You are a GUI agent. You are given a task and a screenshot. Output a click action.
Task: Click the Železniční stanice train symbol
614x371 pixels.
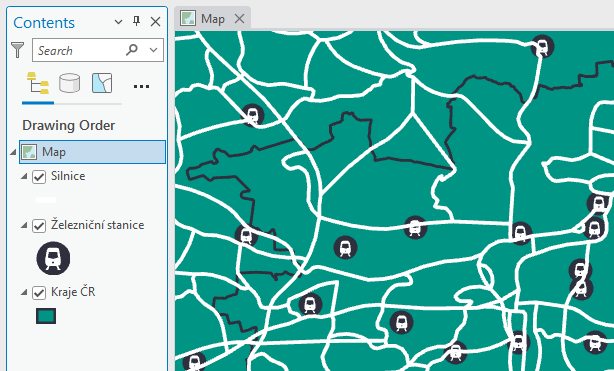pos(53,258)
